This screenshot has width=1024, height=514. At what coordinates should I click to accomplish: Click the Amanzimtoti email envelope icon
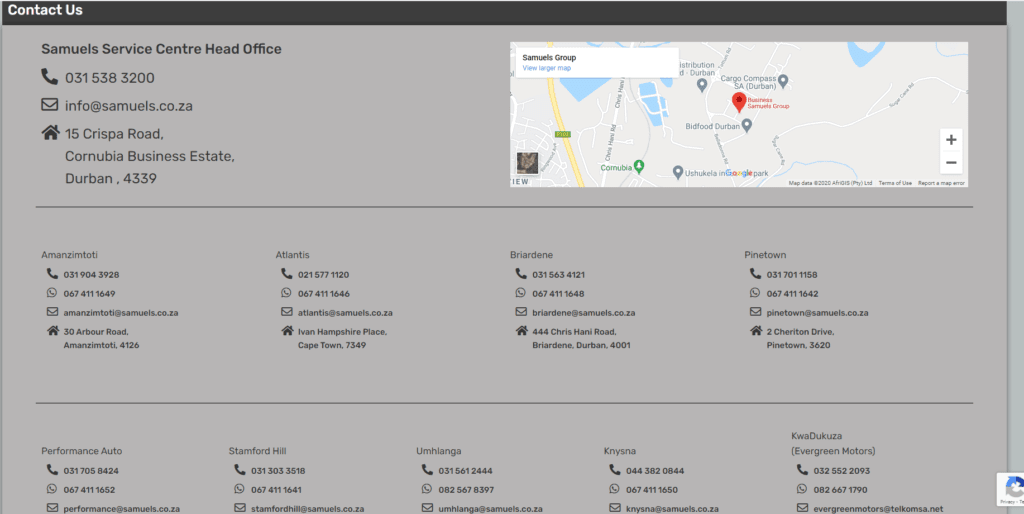tap(52, 312)
